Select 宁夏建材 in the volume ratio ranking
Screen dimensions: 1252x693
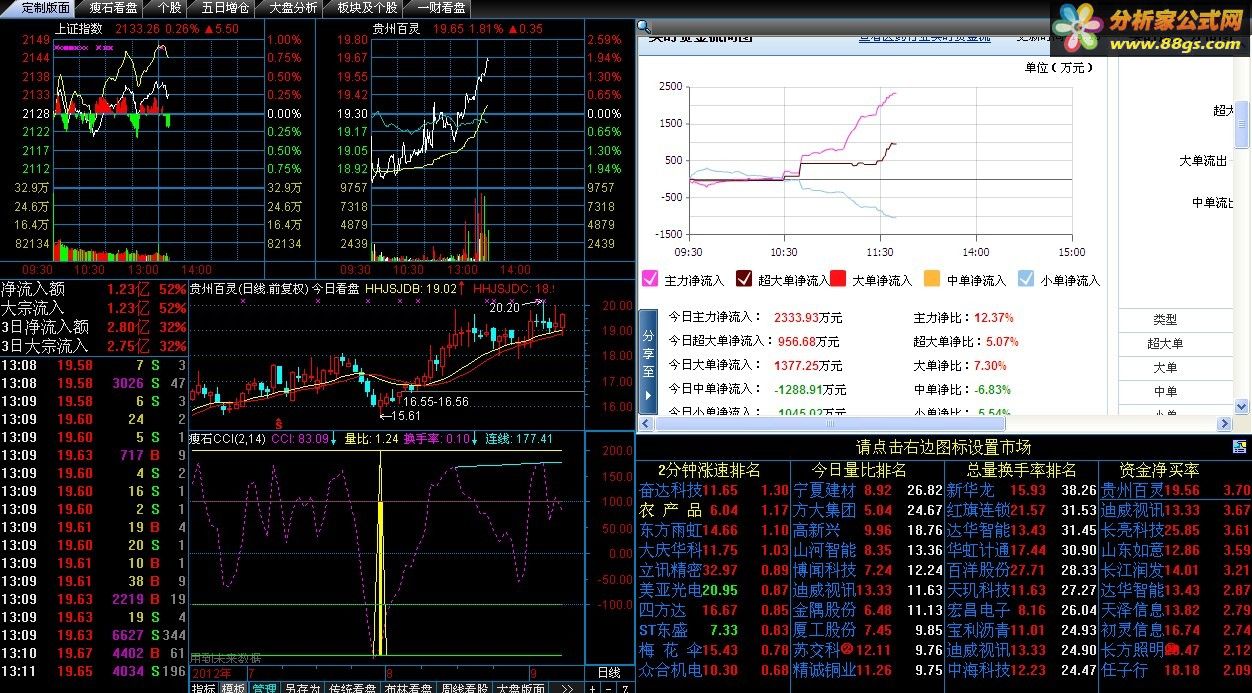(x=825, y=491)
